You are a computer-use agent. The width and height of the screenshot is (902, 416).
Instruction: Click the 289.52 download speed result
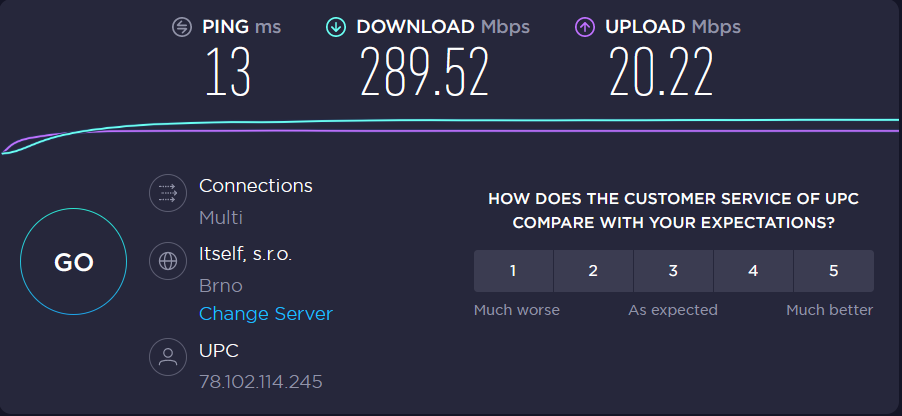[425, 73]
